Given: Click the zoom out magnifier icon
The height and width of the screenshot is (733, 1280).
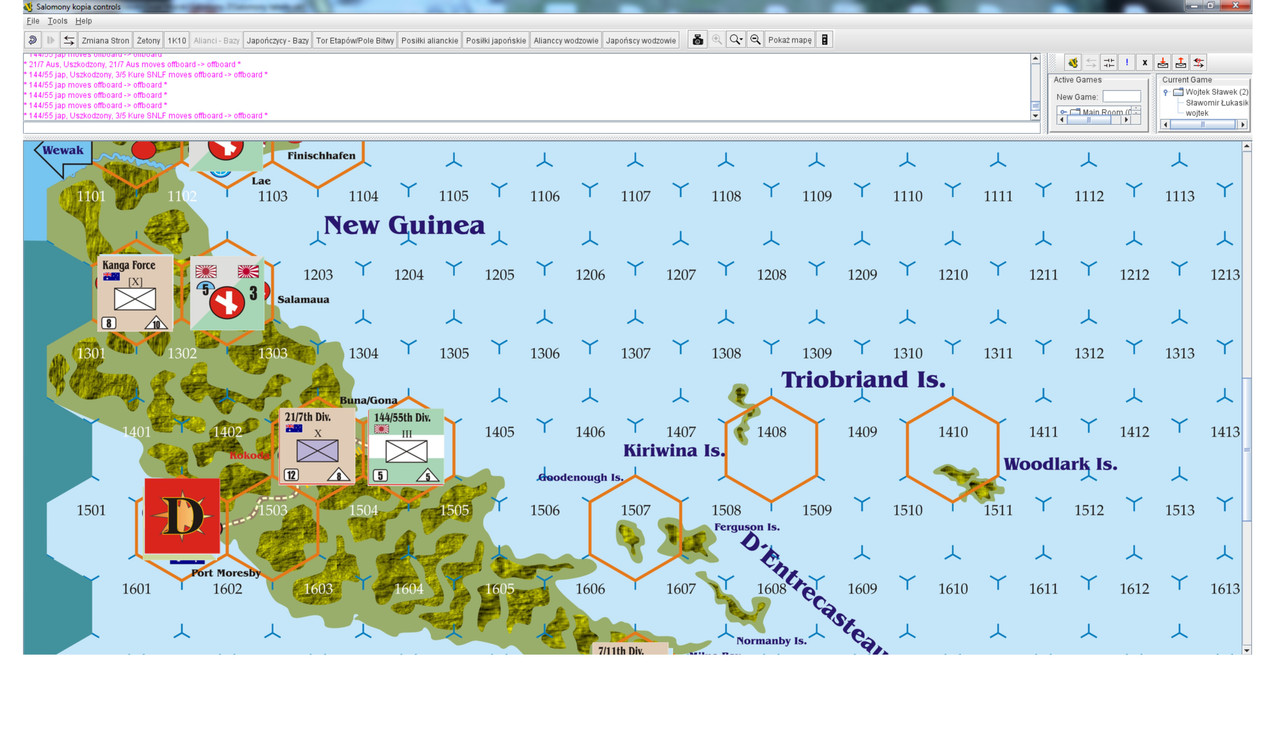Looking at the screenshot, I should click(x=756, y=40).
